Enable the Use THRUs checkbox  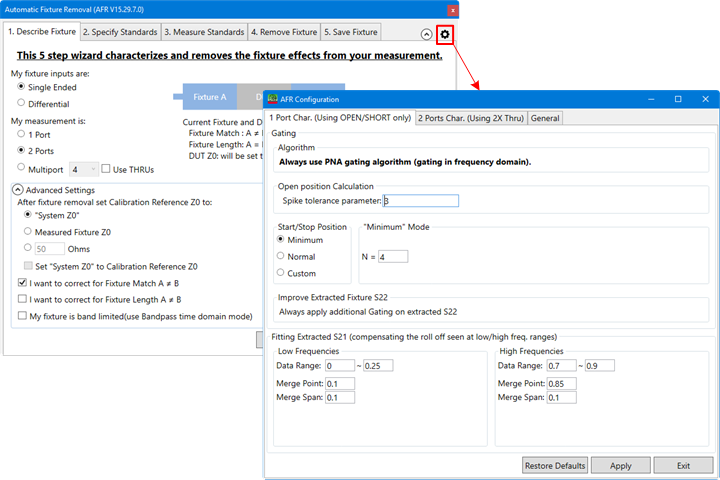pyautogui.click(x=106, y=169)
